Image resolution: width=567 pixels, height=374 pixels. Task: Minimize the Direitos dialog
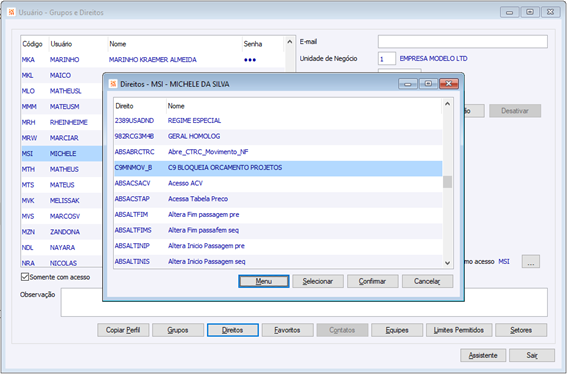[x=408, y=84]
